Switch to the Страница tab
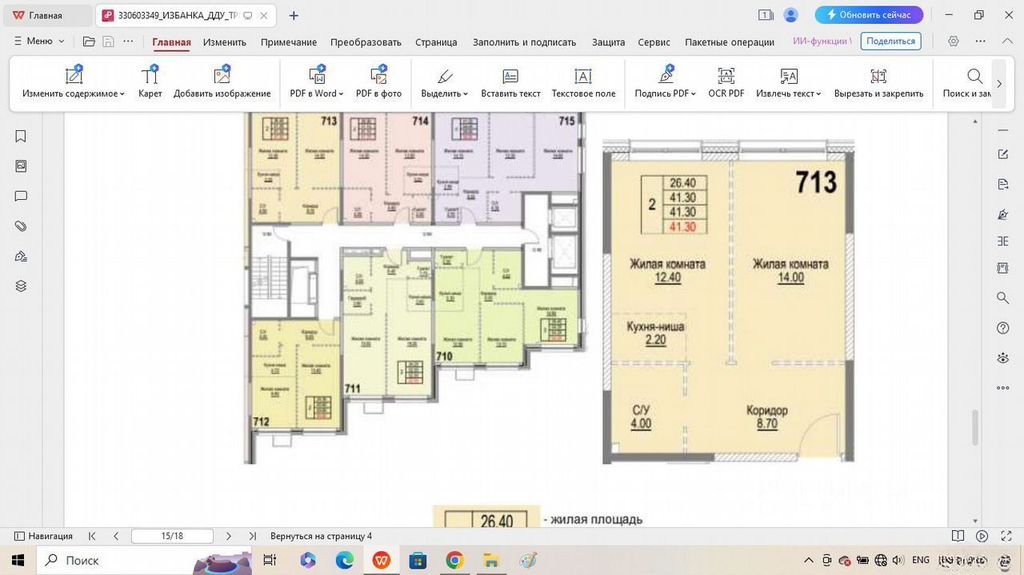Screen dimensions: 1024x575 pos(436,42)
